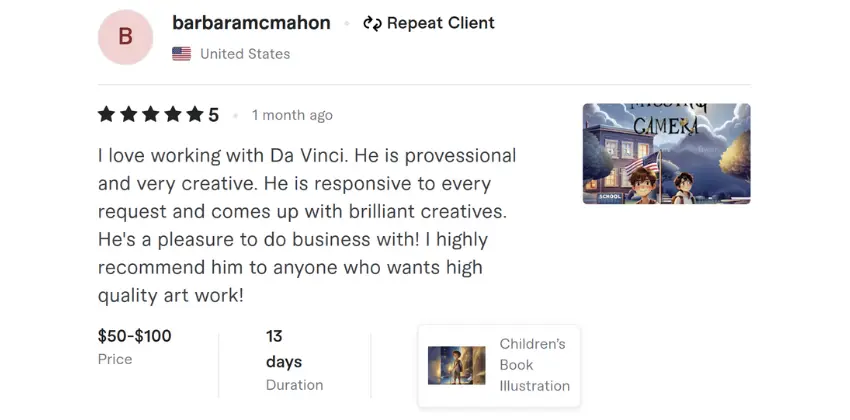
Task: Click the review text paragraph
Action: click(307, 226)
